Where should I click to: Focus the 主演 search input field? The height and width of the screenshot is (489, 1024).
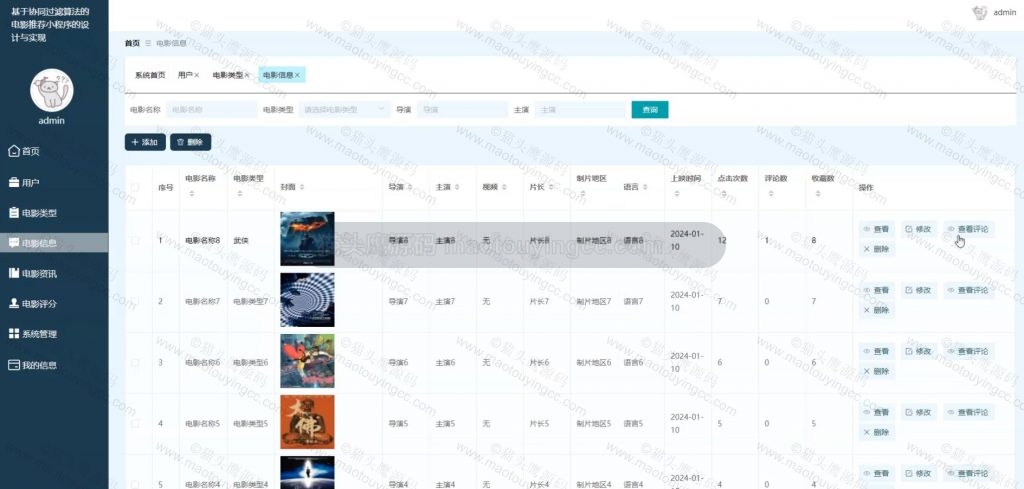pyautogui.click(x=580, y=110)
